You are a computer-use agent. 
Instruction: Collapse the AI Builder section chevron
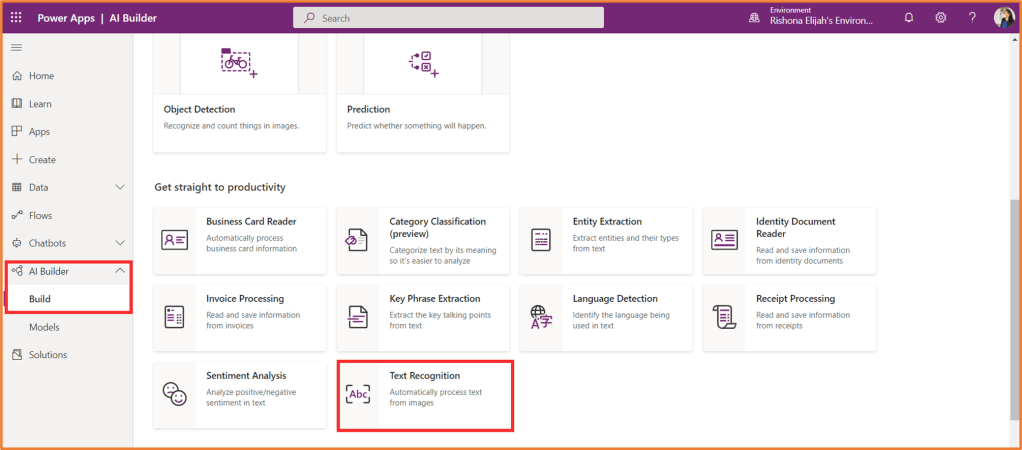[120, 271]
